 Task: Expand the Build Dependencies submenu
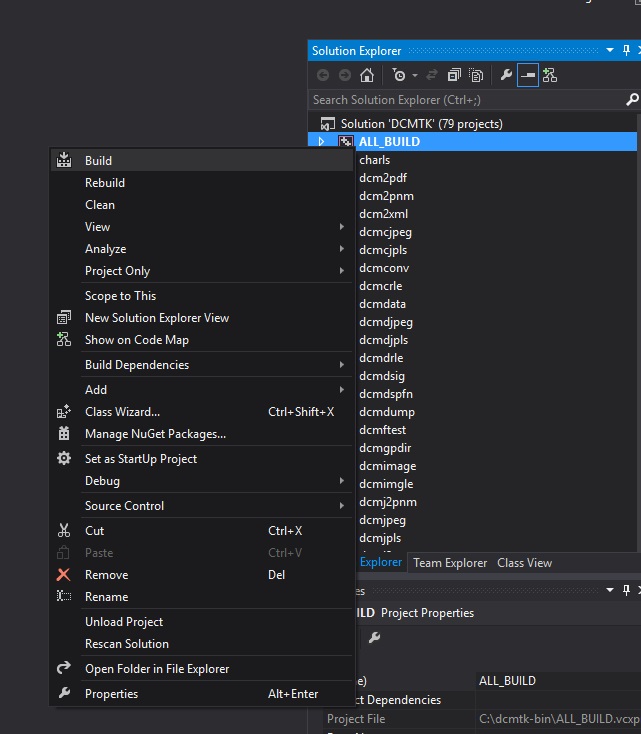(x=201, y=365)
